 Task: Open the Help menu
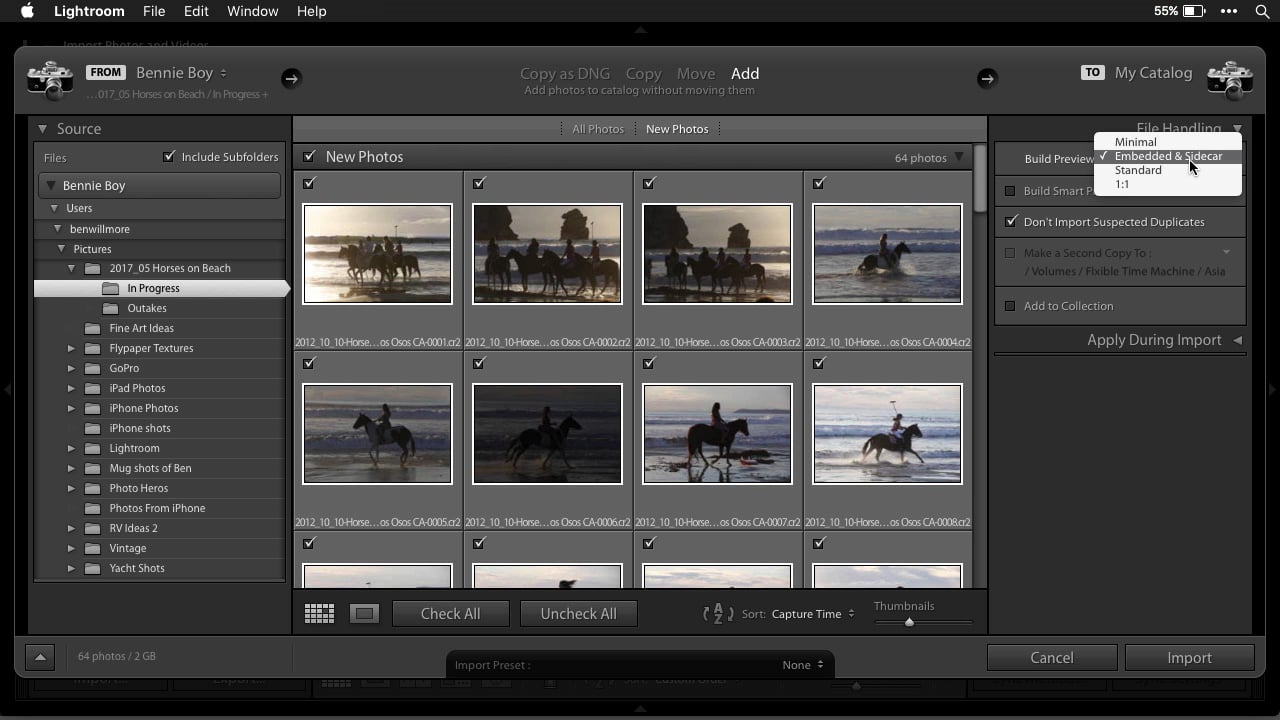tap(311, 11)
